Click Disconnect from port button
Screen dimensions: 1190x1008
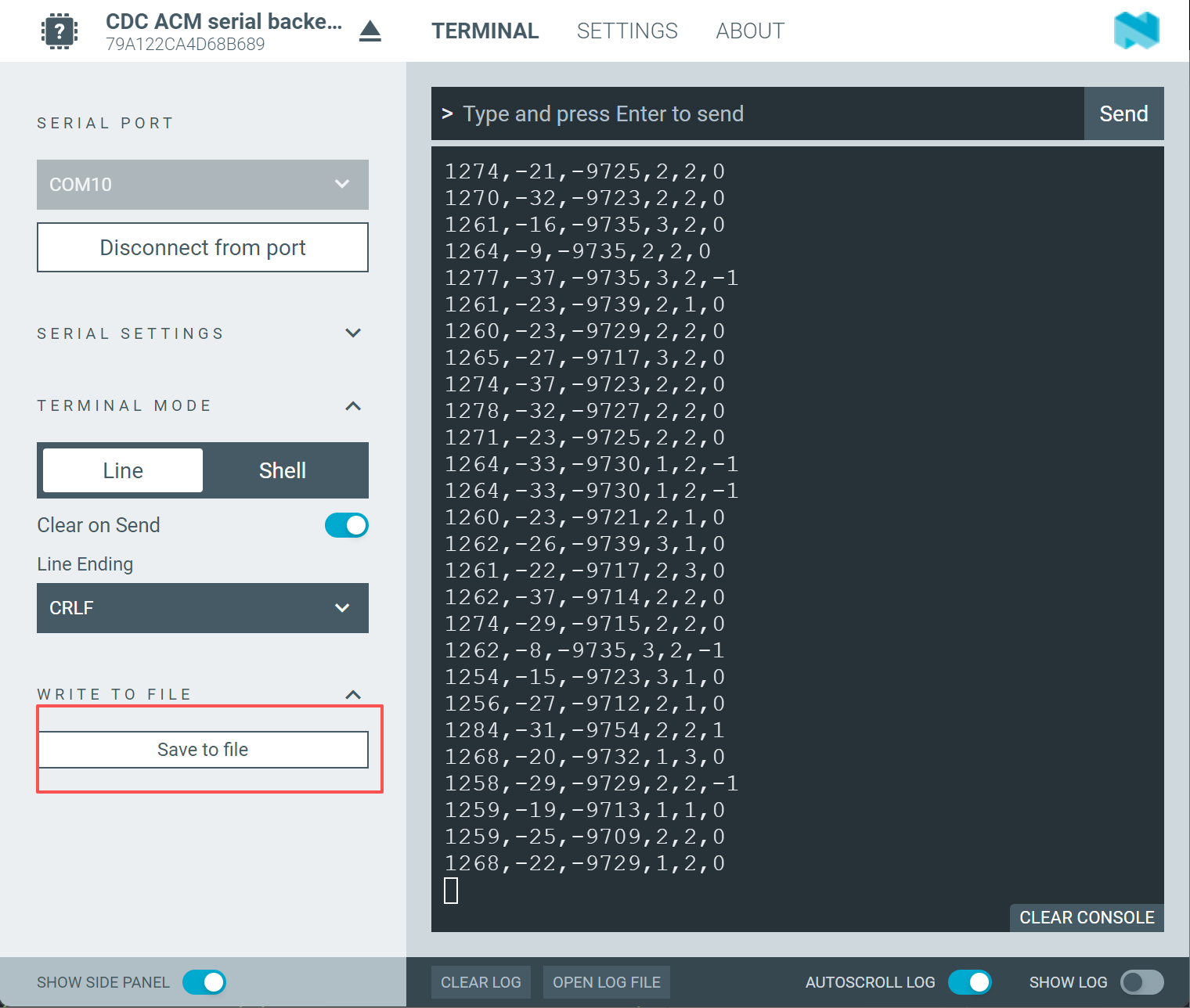point(203,247)
